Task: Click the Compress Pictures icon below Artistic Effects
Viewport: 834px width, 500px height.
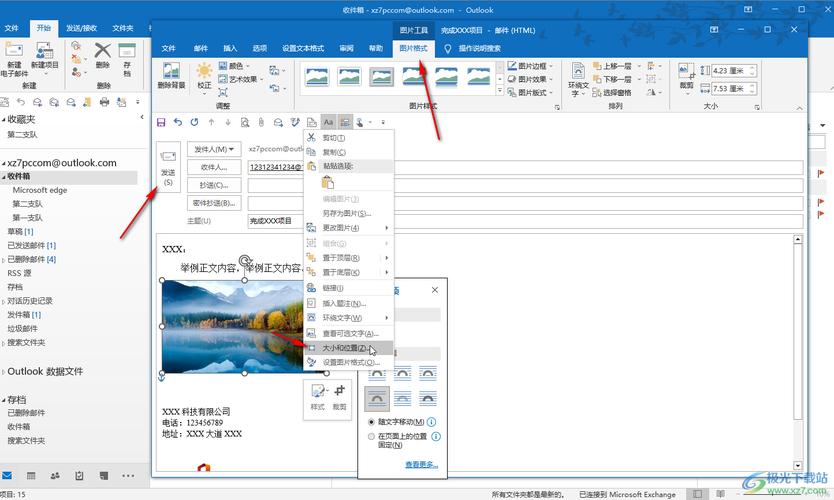Action: click(223, 92)
